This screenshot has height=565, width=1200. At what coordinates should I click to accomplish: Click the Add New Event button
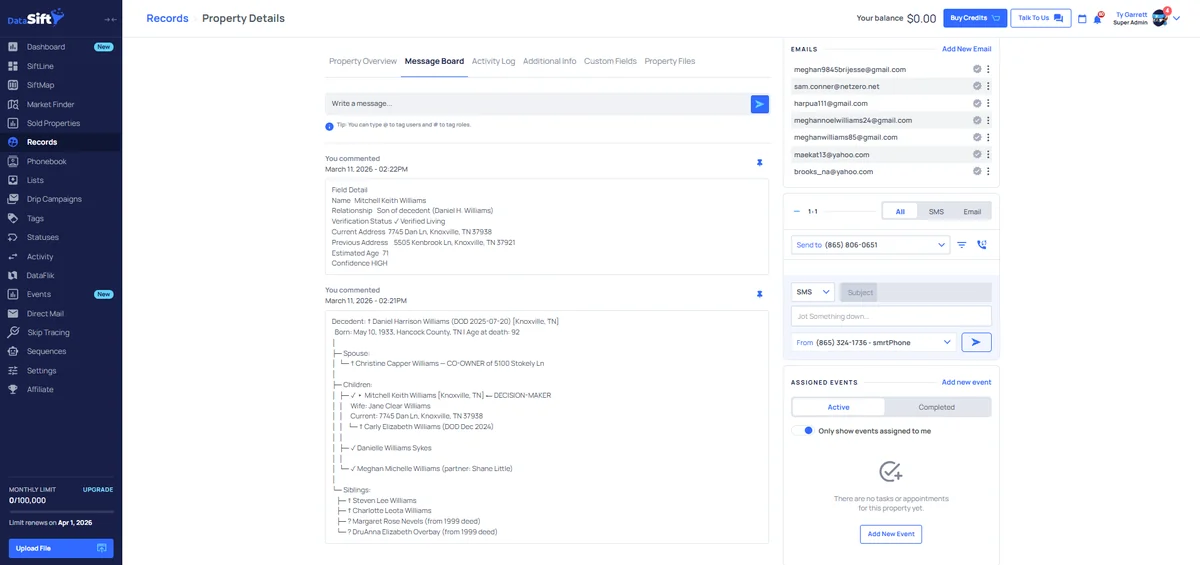pos(891,534)
